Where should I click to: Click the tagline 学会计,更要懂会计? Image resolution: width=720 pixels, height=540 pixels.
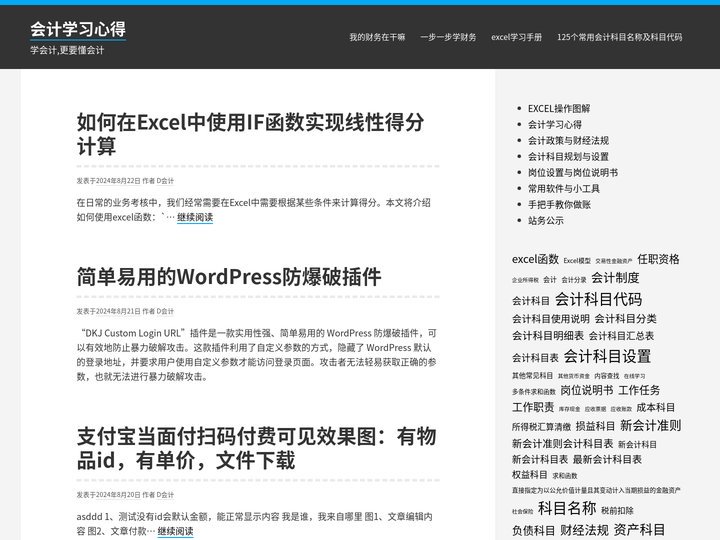pyautogui.click(x=67, y=51)
